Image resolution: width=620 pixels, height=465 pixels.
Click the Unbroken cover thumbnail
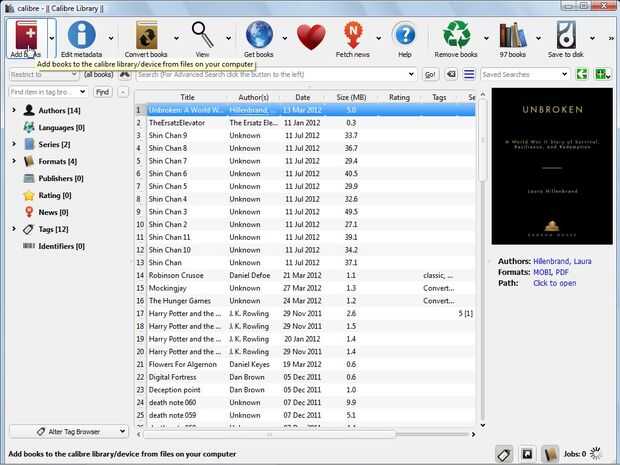click(x=552, y=166)
